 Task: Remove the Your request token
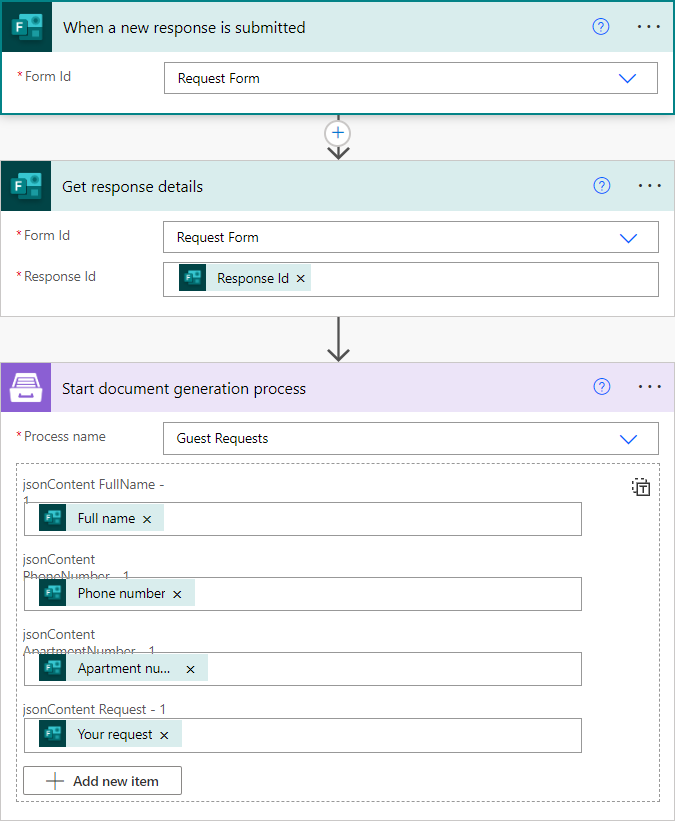[164, 735]
